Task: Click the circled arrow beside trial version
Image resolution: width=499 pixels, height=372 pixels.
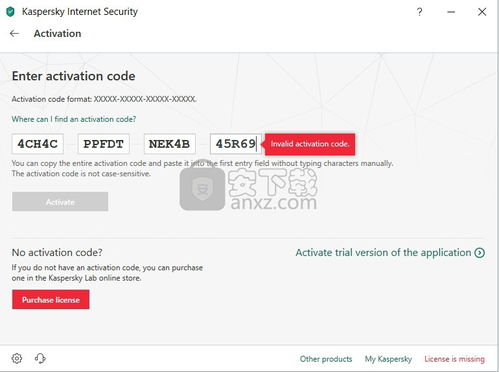Action: [x=480, y=253]
